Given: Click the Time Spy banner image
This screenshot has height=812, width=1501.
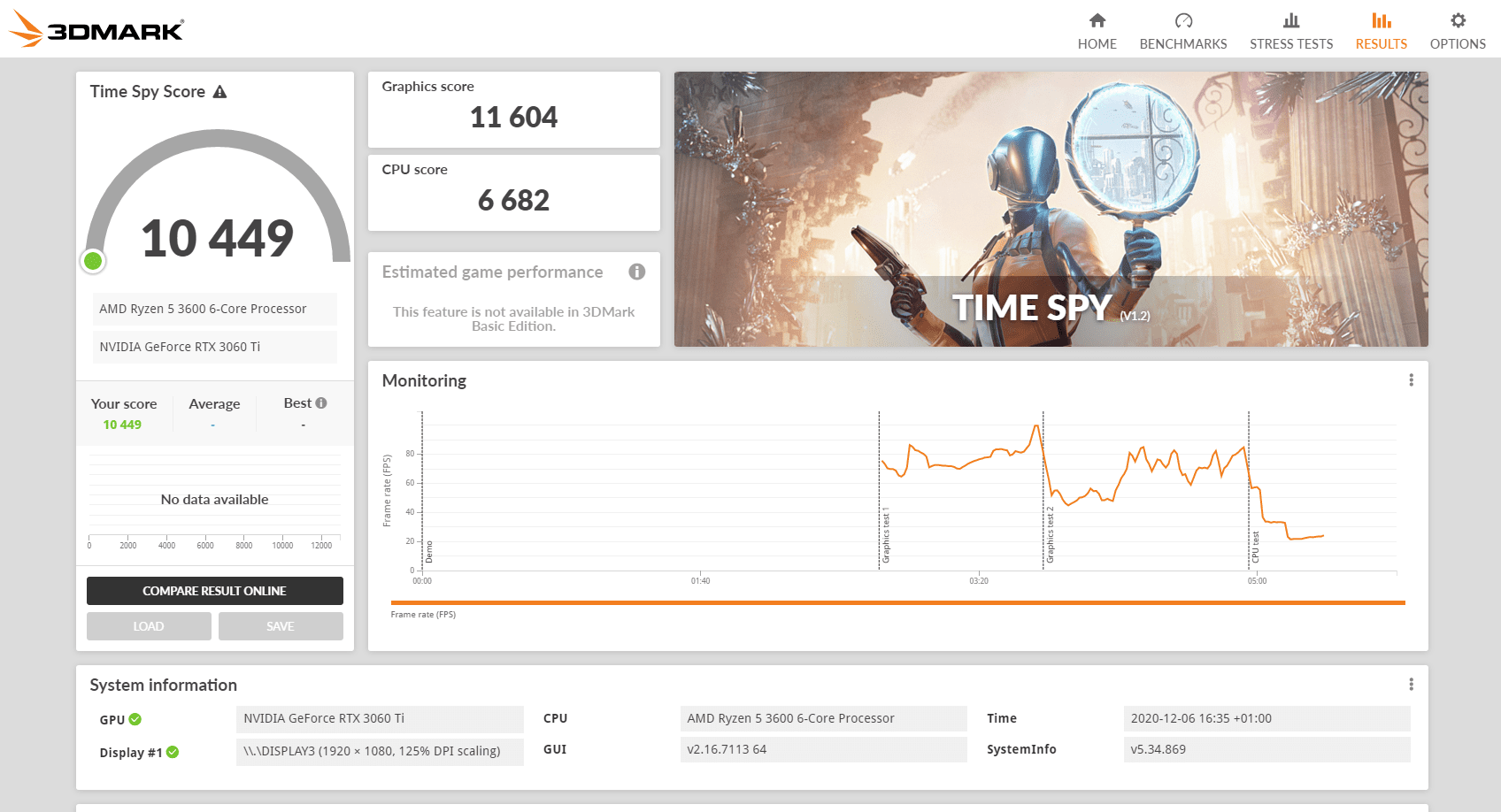Looking at the screenshot, I should (x=1051, y=209).
